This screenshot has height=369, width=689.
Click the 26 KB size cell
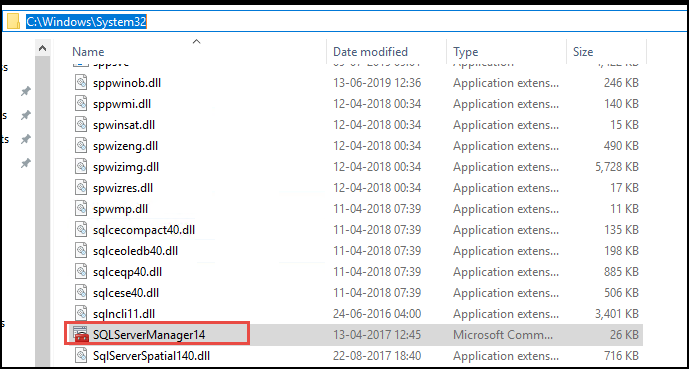click(x=624, y=335)
